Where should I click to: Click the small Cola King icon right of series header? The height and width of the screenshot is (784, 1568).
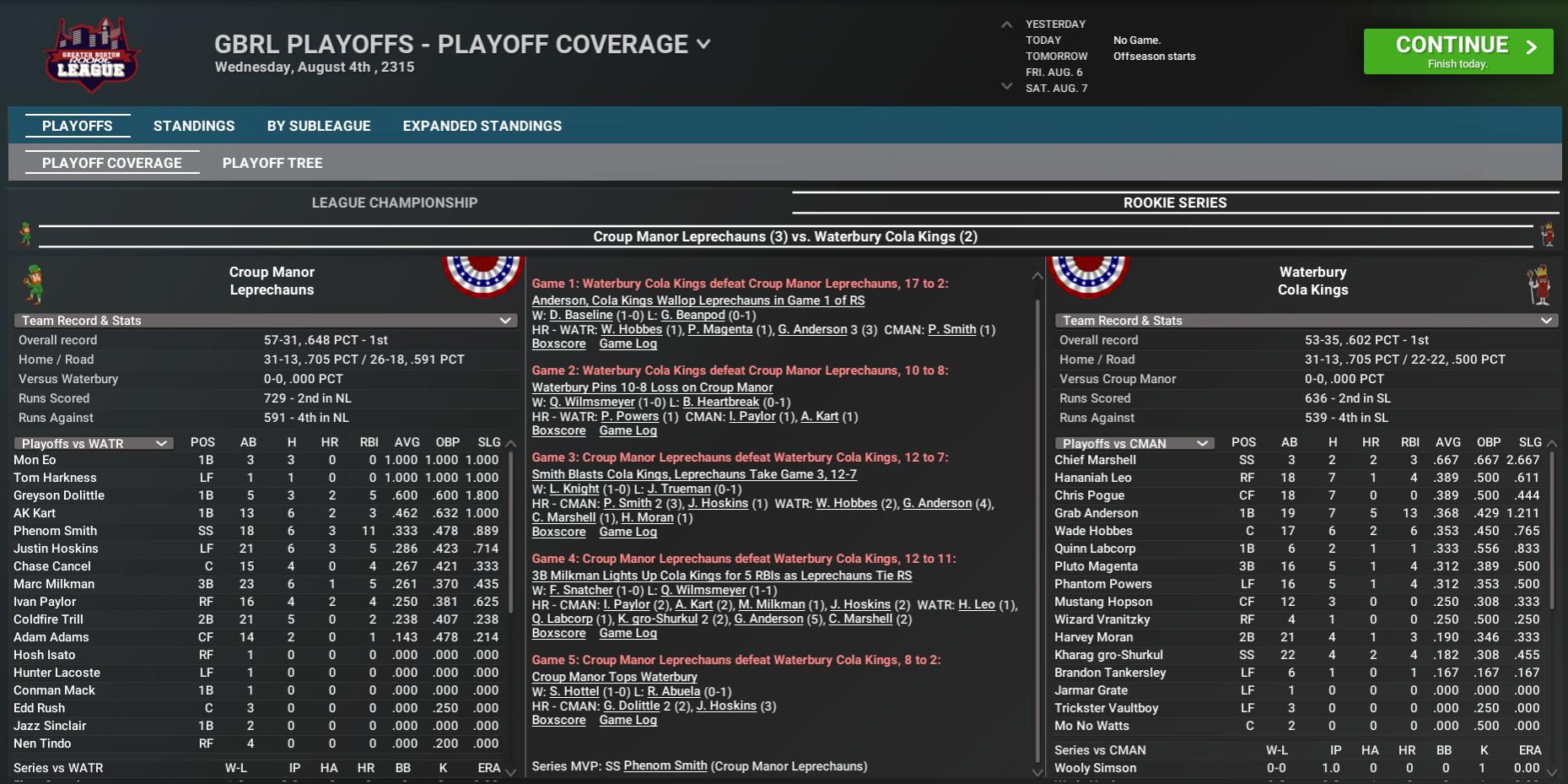(1547, 235)
